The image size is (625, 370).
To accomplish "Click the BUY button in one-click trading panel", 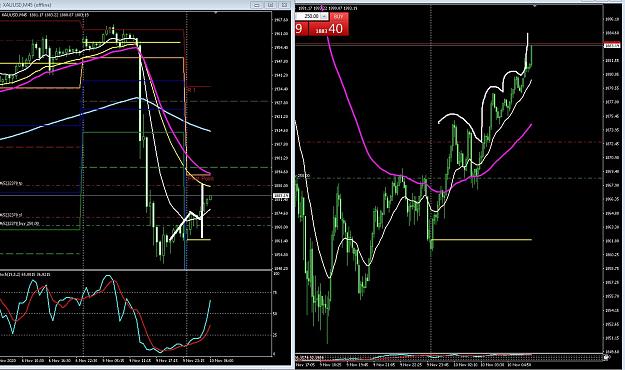I will pyautogui.click(x=338, y=16).
